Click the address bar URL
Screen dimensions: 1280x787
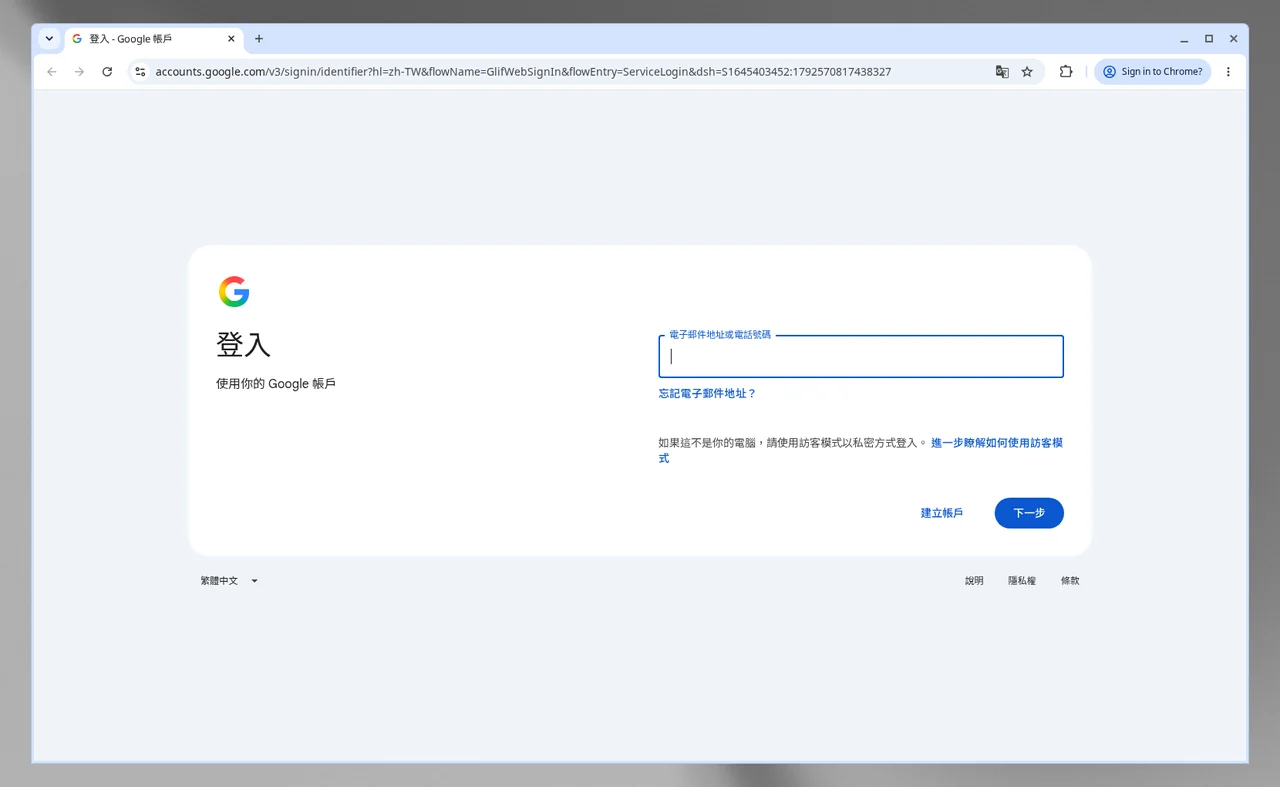tap(523, 72)
